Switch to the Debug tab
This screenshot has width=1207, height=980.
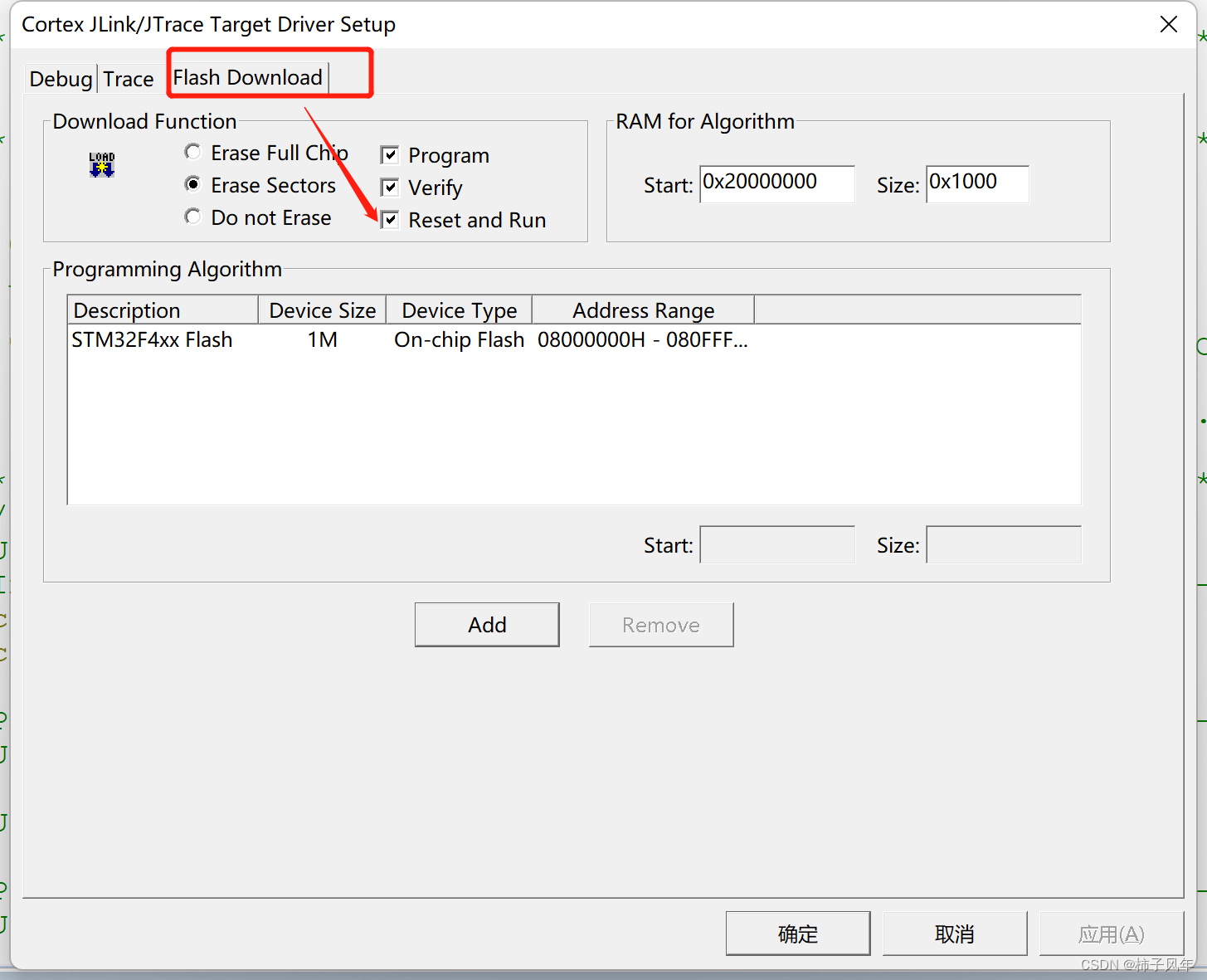59,78
